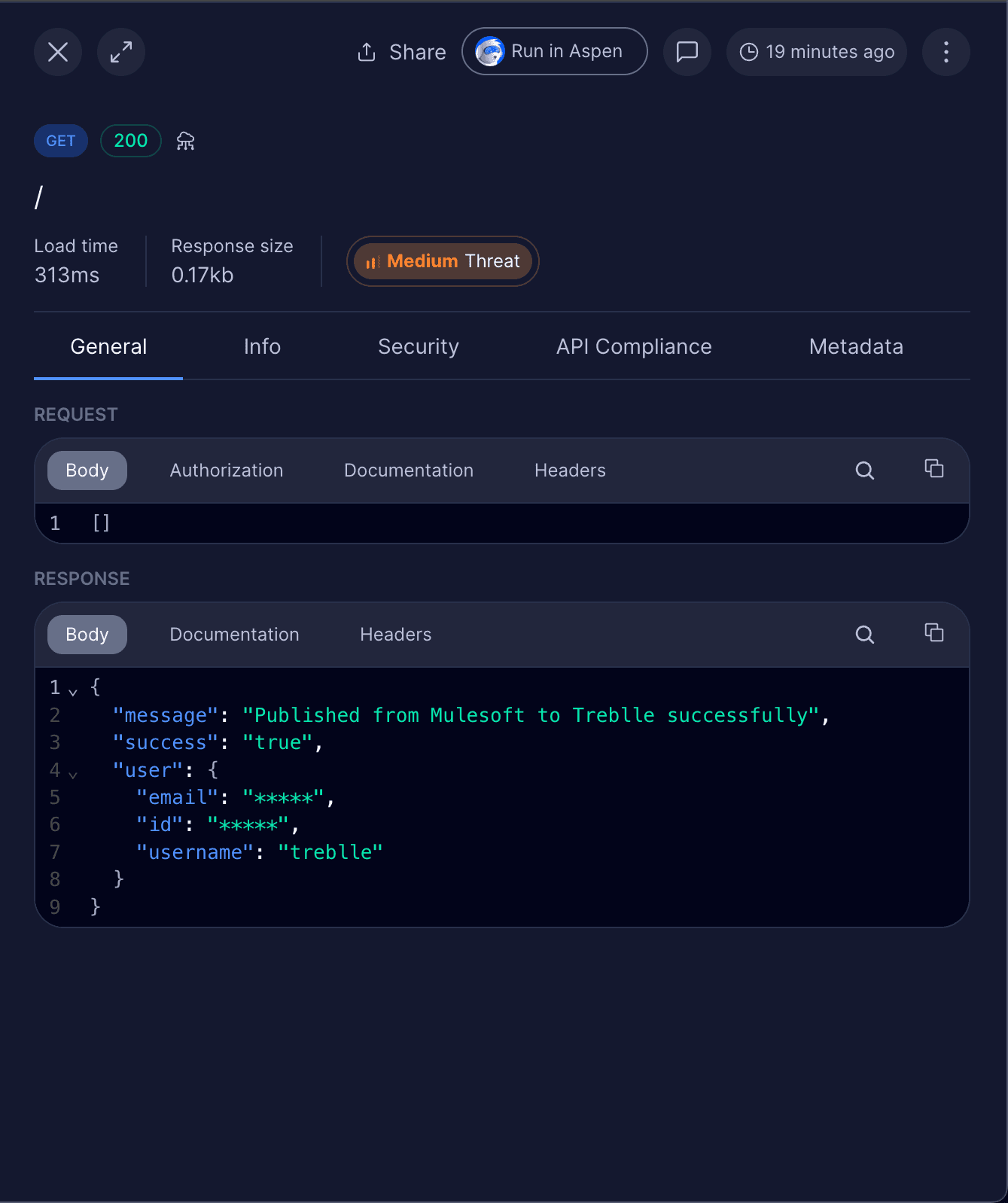This screenshot has height=1203, width=1008.
Task: Click the "/" endpoint path
Action: (38, 197)
